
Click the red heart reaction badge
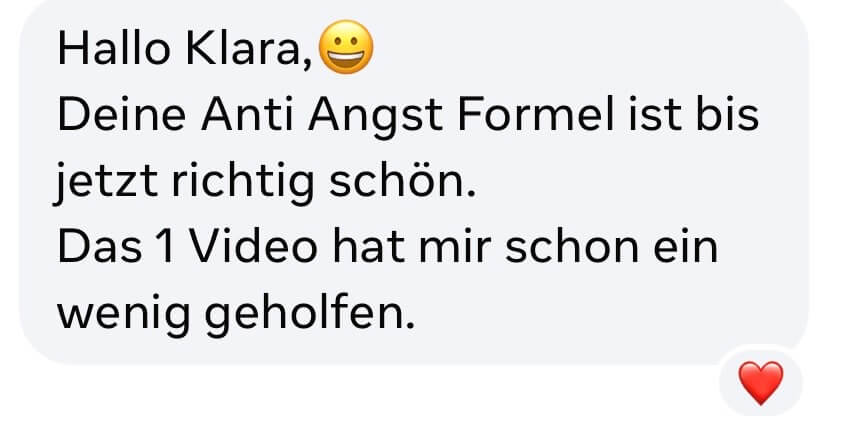point(760,383)
